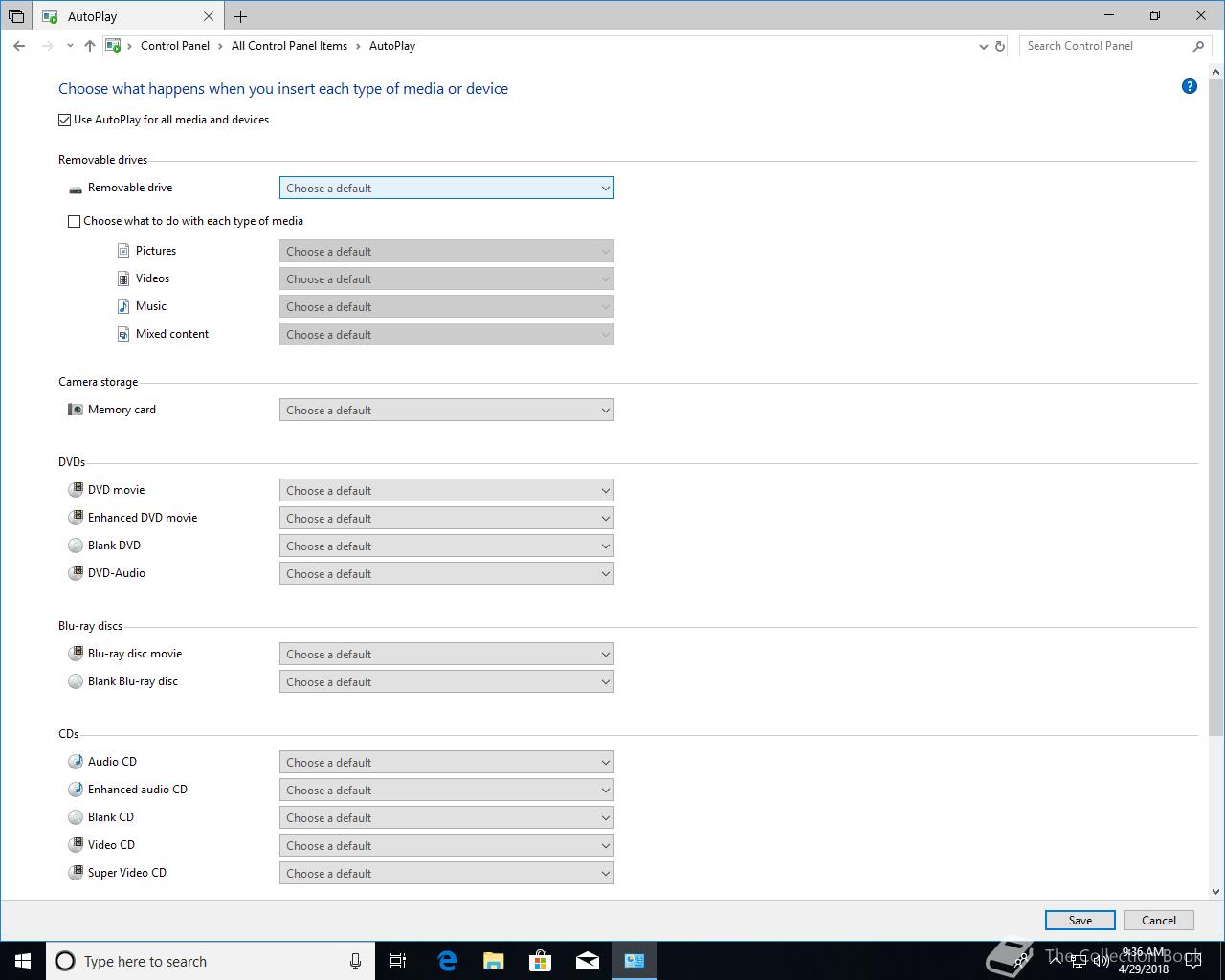Click the Mixed content icon
The width and height of the screenshot is (1225, 980).
tap(123, 334)
